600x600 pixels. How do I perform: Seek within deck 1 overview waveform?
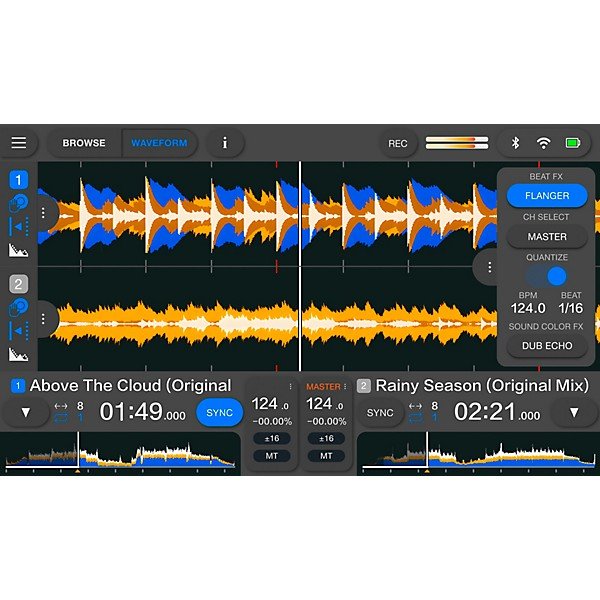point(120,453)
